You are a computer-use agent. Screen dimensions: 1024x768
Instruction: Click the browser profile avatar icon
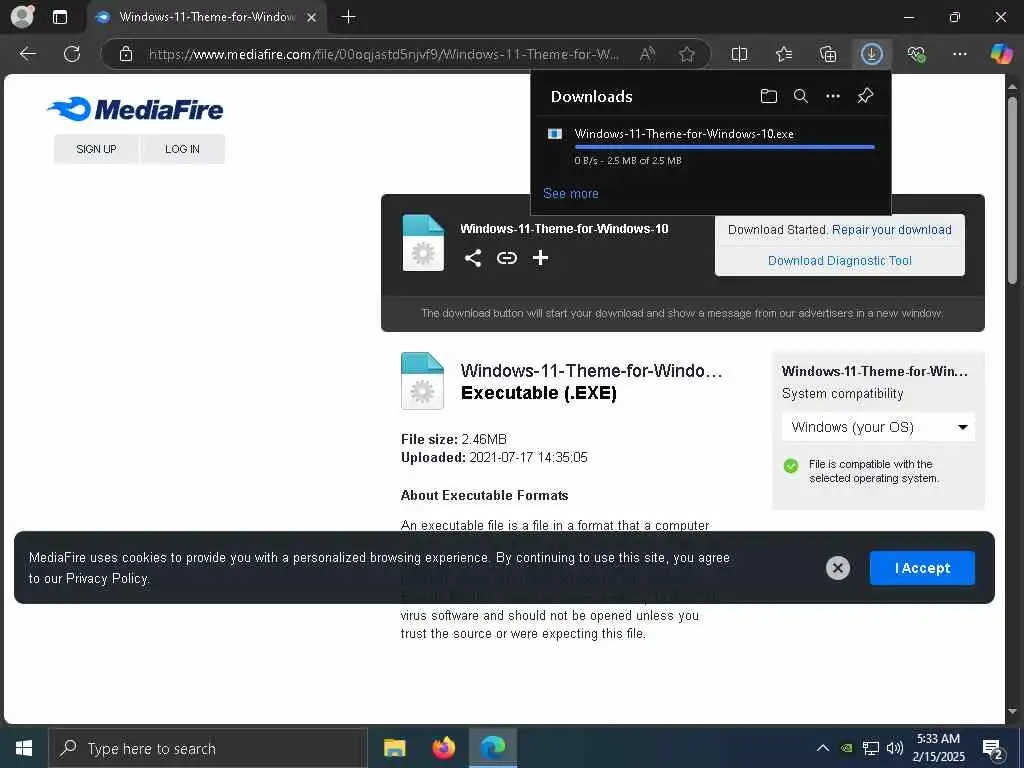22,16
